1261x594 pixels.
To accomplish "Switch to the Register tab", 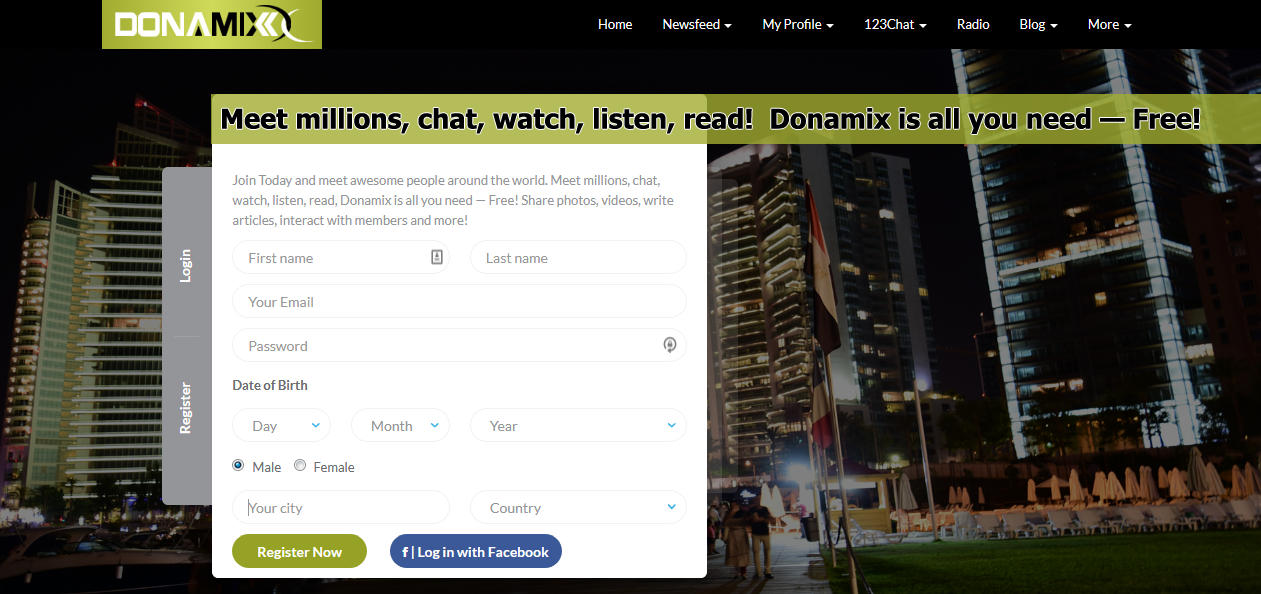I will [186, 408].
